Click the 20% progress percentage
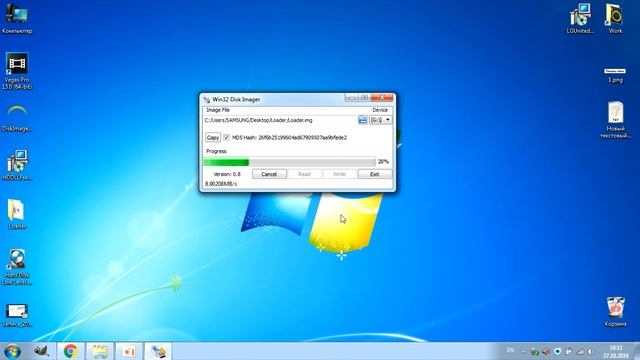640x360 pixels. click(383, 162)
